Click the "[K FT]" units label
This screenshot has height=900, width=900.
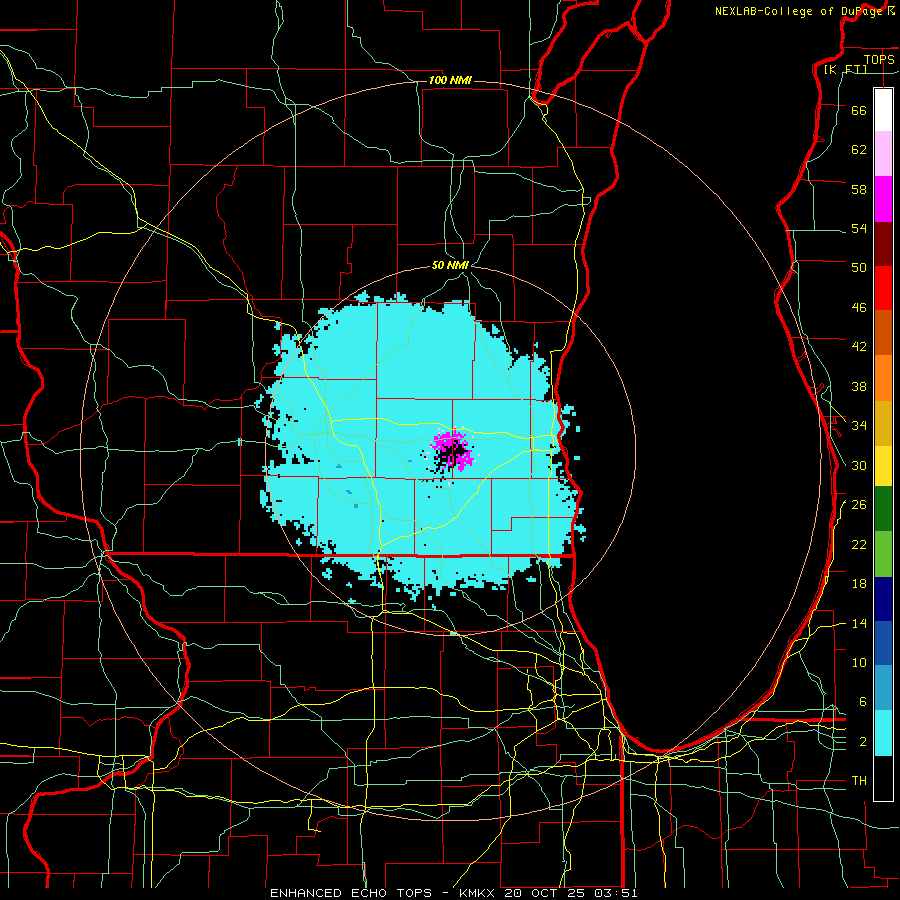click(845, 70)
